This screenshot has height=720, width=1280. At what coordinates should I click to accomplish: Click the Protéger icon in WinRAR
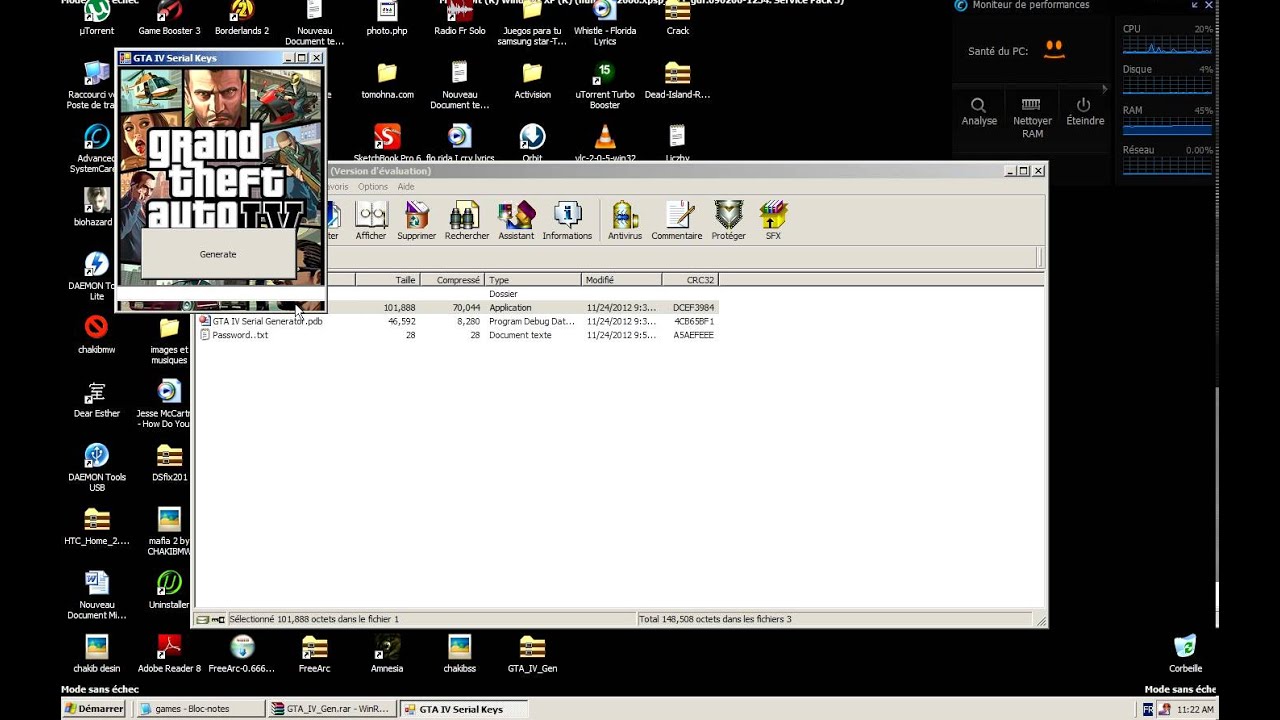pos(728,221)
